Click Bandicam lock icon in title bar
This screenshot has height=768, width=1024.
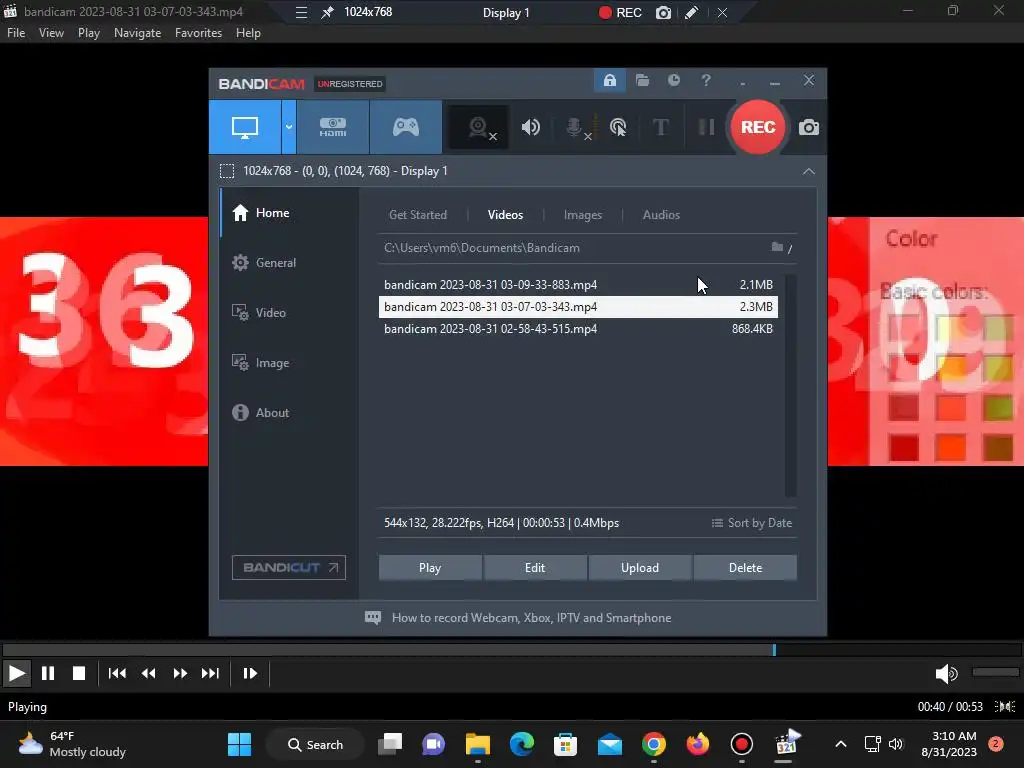(x=609, y=80)
